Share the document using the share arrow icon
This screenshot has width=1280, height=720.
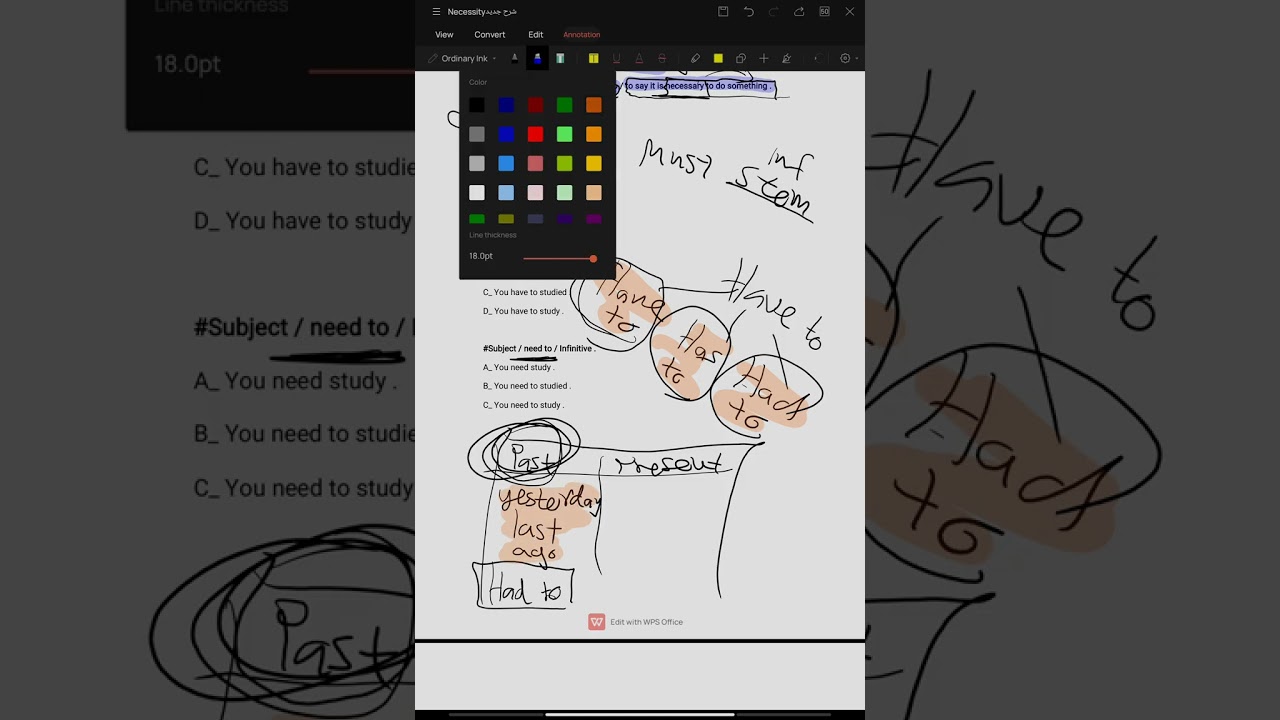point(799,12)
